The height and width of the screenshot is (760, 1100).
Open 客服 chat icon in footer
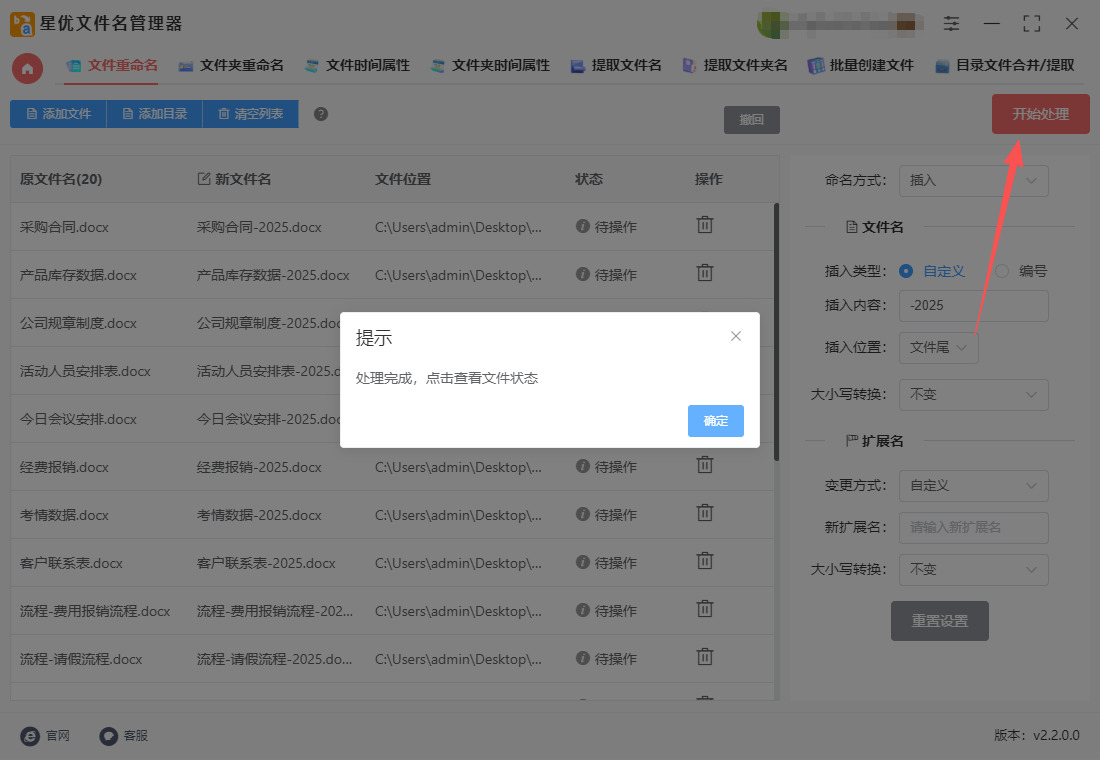pos(109,735)
